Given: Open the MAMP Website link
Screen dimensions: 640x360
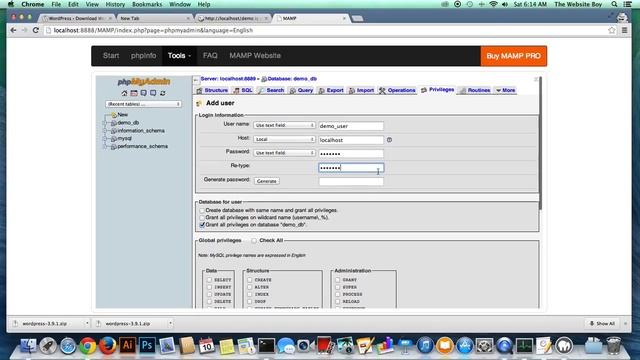Looking at the screenshot, I should 255,56.
